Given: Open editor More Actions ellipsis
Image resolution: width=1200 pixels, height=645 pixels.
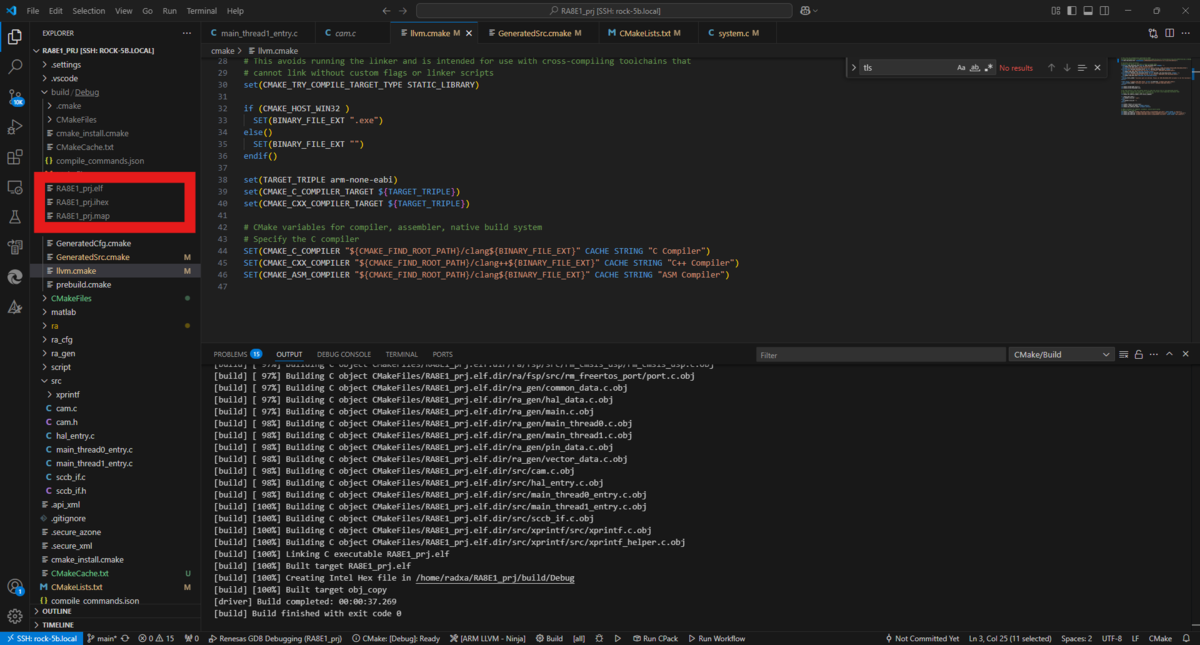Looking at the screenshot, I should point(1185,33).
